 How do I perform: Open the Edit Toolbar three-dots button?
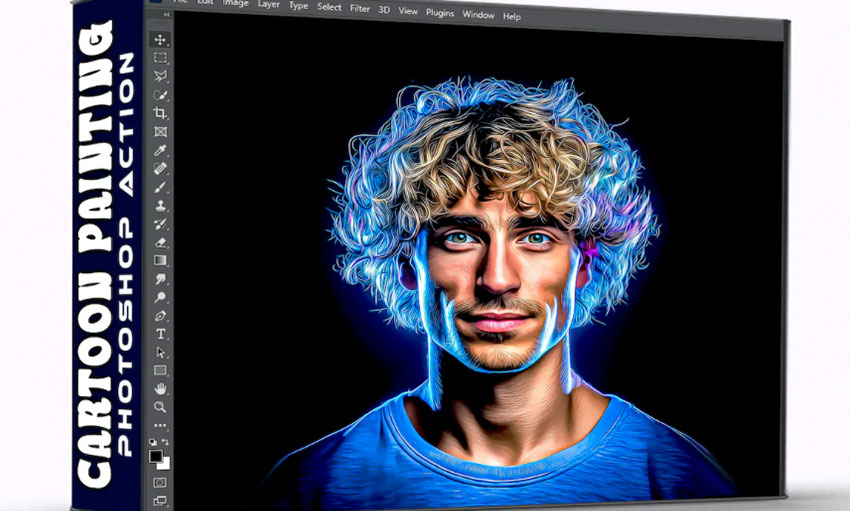tap(160, 425)
